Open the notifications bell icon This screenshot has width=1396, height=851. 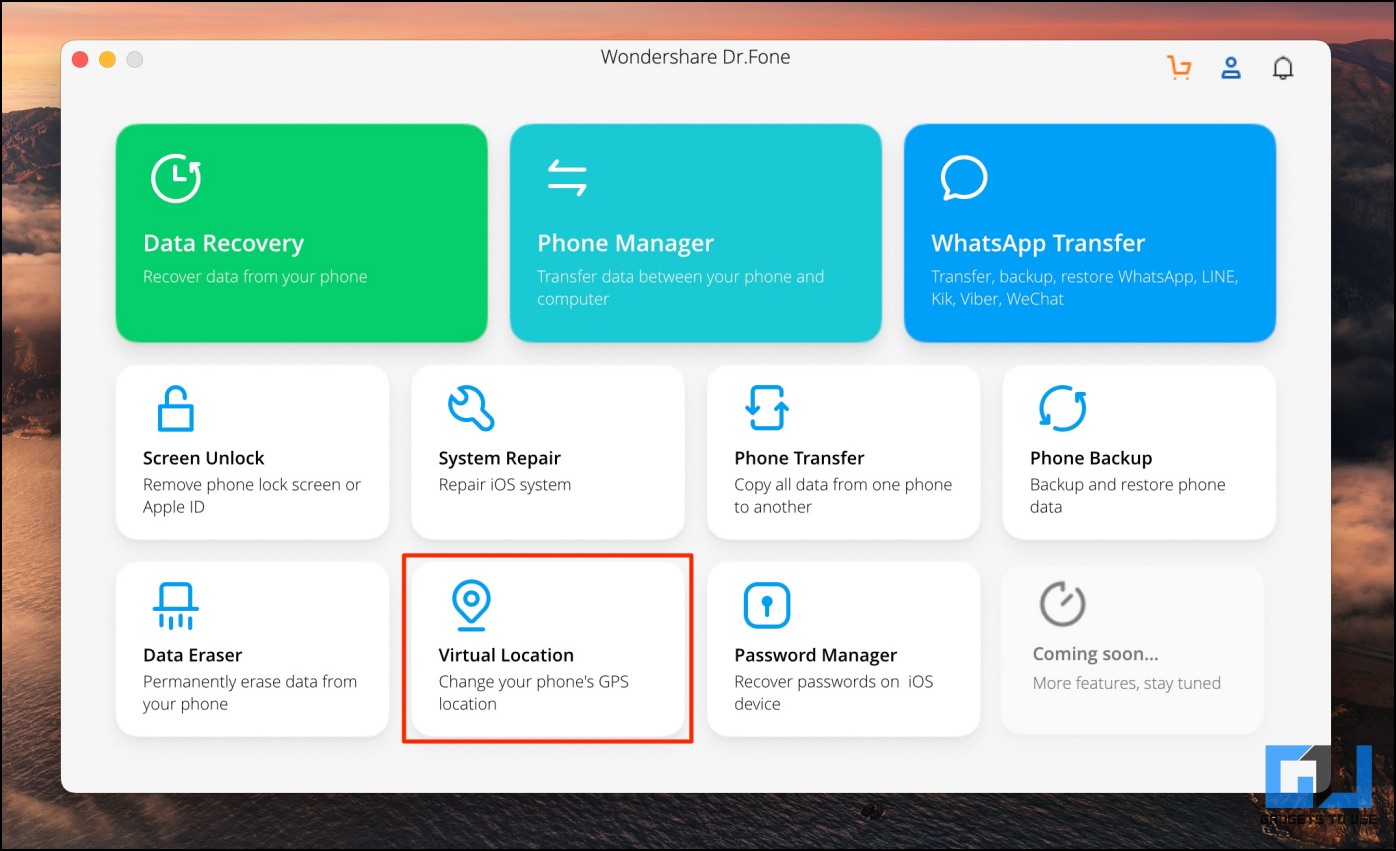pyautogui.click(x=1282, y=68)
